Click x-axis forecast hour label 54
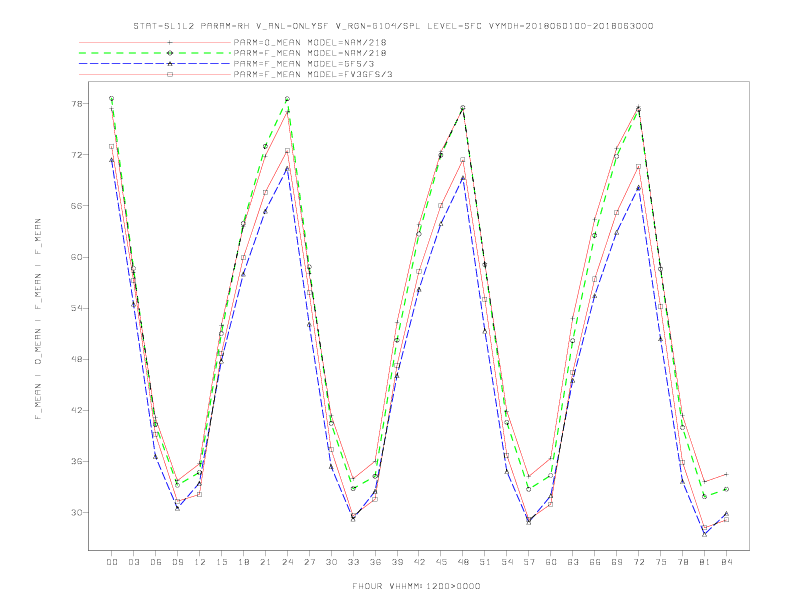This screenshot has width=792, height=612. point(507,562)
